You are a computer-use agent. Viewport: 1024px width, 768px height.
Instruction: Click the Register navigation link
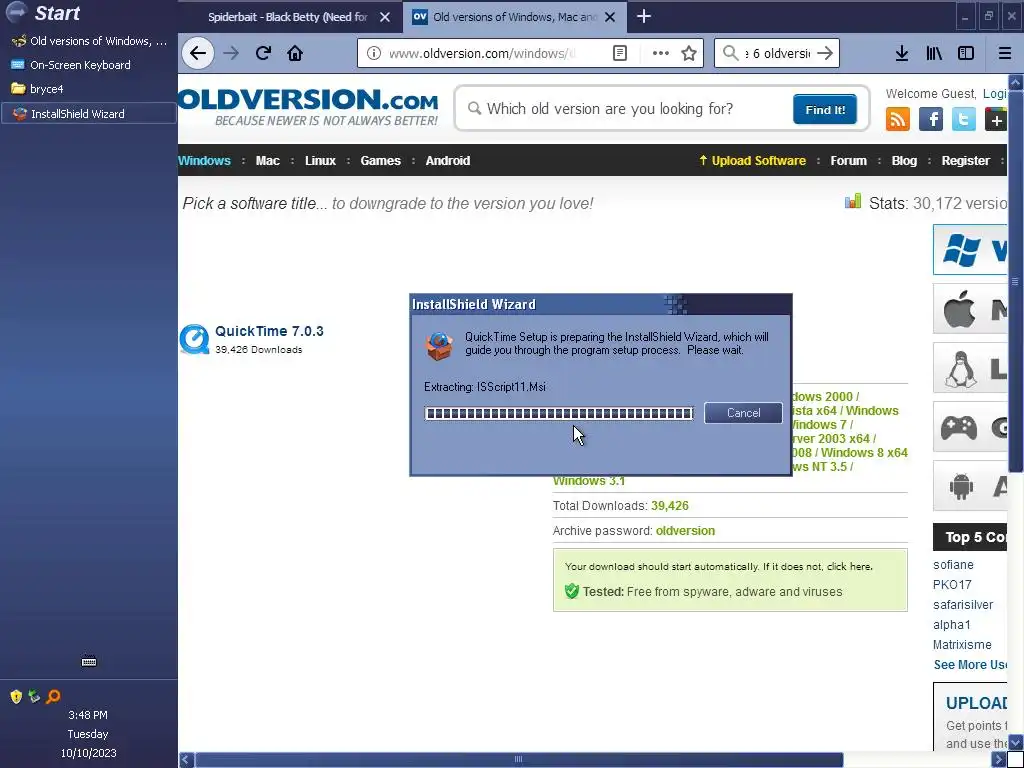click(965, 161)
